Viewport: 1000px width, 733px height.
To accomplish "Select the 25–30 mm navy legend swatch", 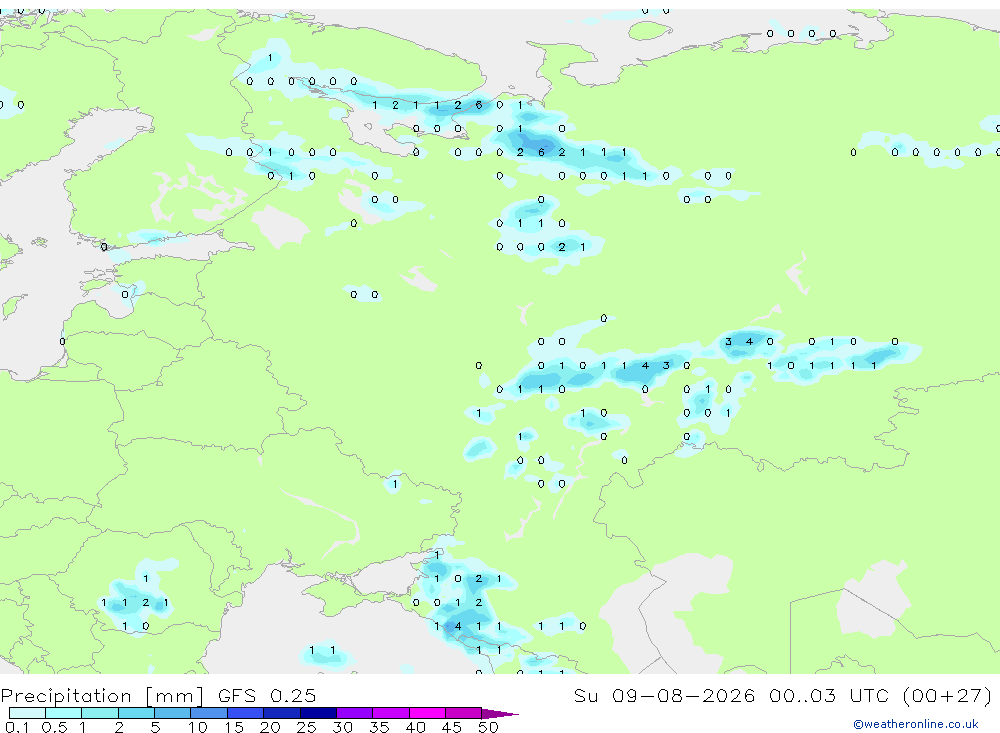I will (318, 713).
